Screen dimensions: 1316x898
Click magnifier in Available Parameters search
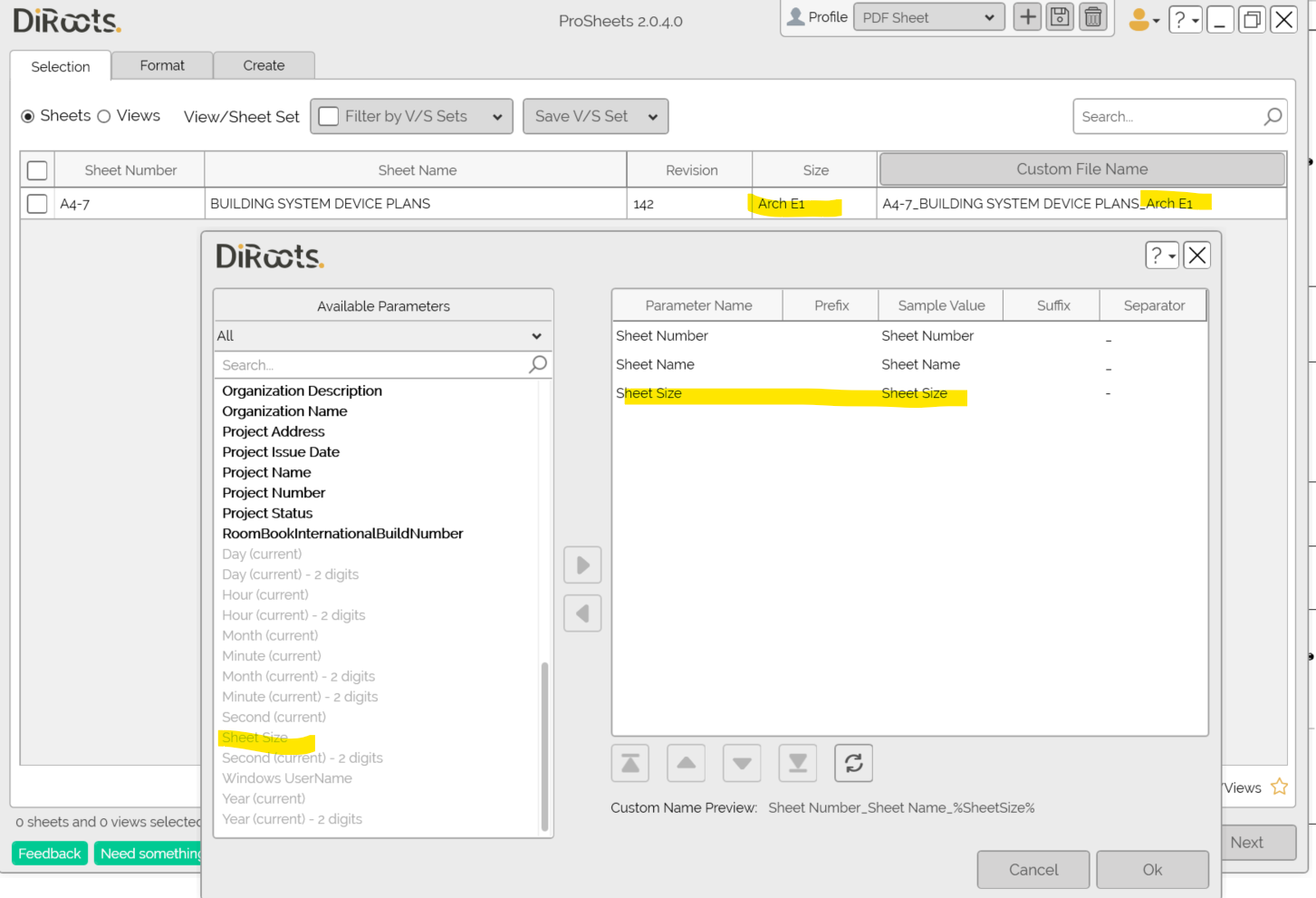538,364
